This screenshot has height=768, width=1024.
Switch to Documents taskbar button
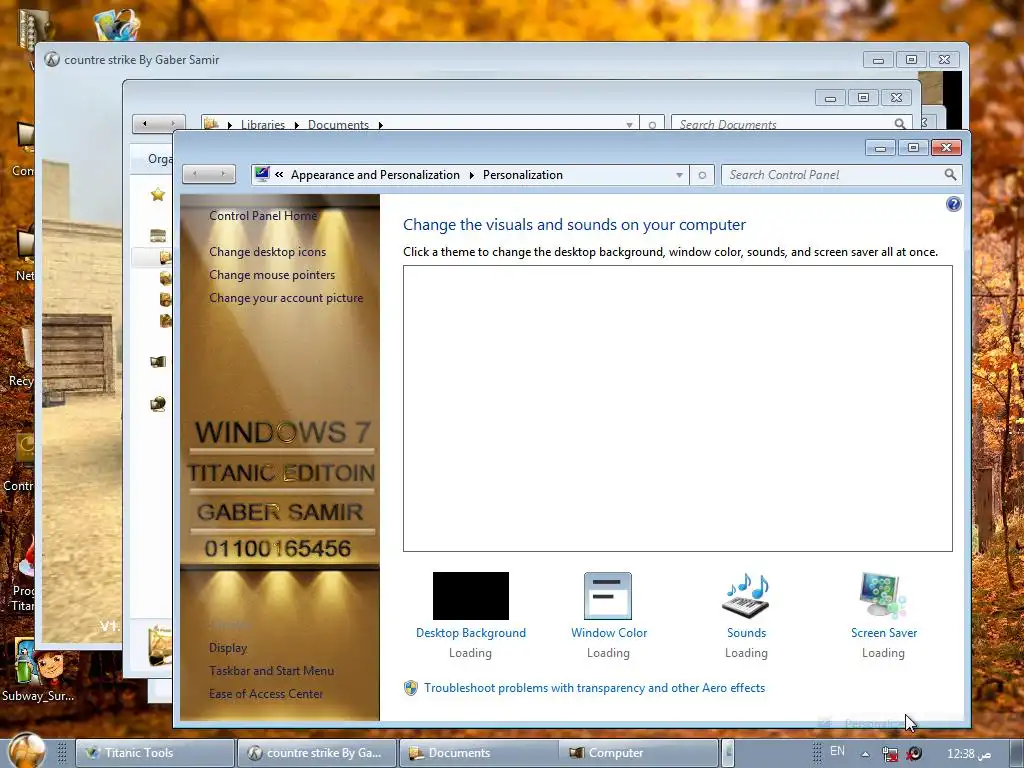479,753
